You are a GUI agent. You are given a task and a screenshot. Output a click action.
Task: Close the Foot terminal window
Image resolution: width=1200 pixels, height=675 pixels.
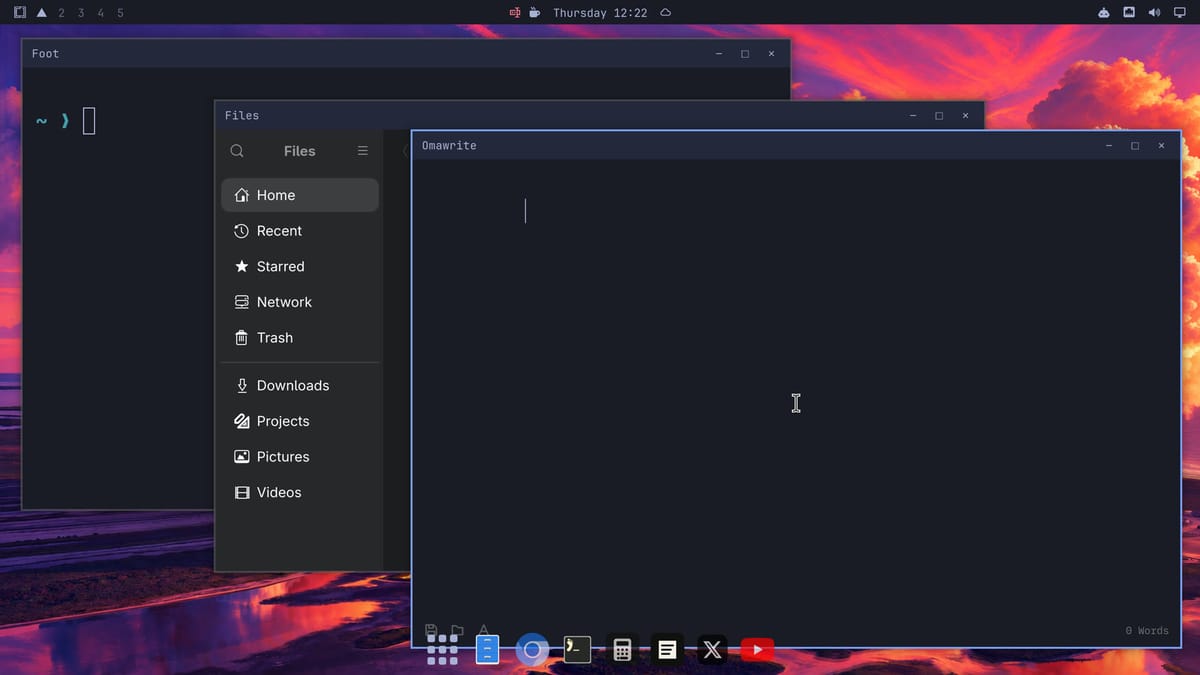(x=771, y=54)
